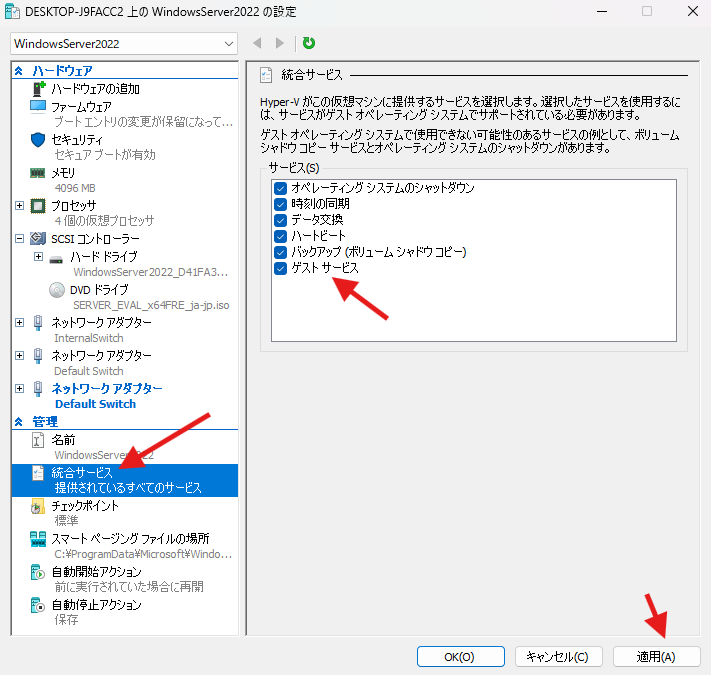
Task: Click the キャンセル(C) button
Action: coord(559,657)
